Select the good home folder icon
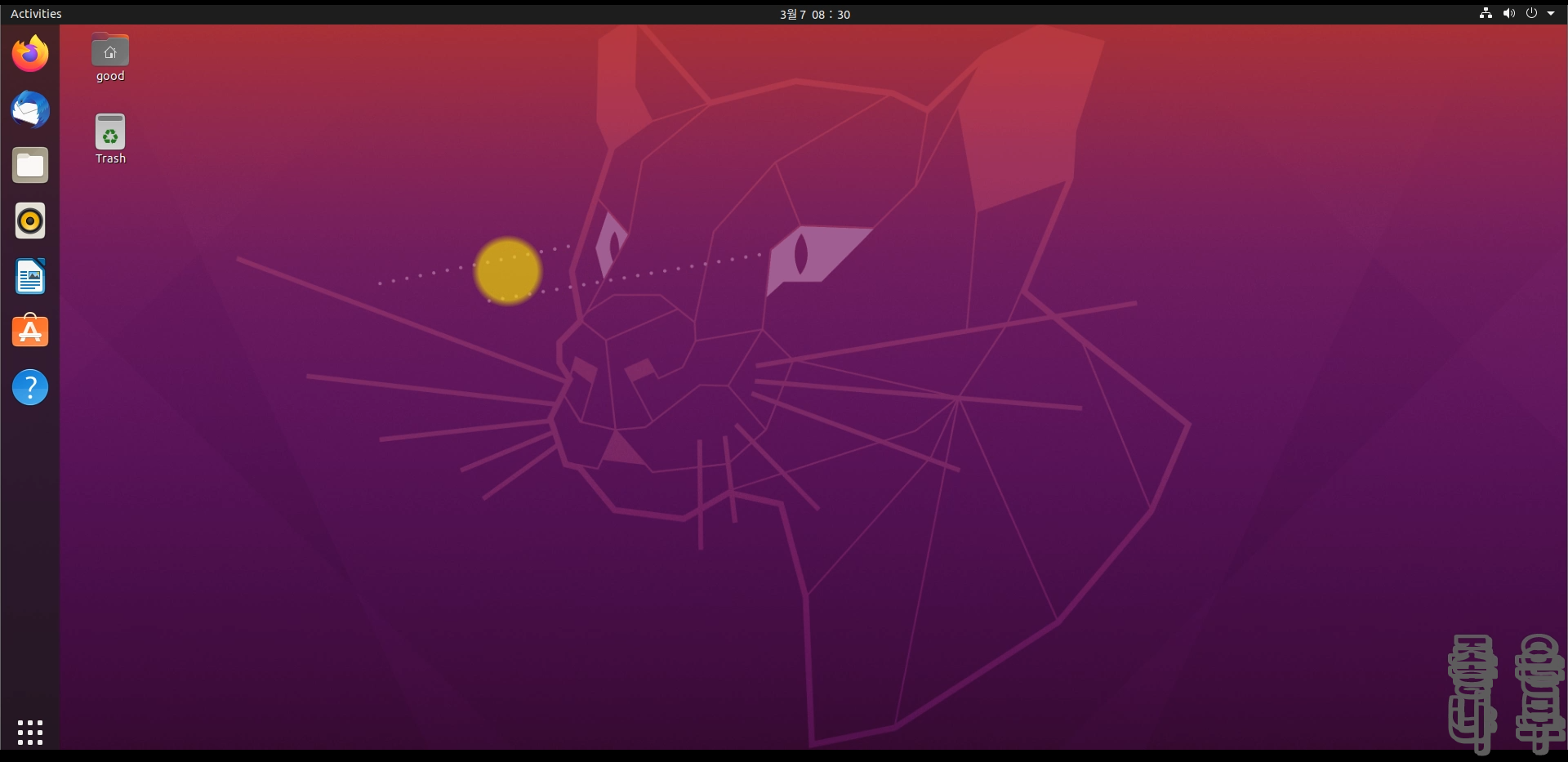 (x=110, y=50)
